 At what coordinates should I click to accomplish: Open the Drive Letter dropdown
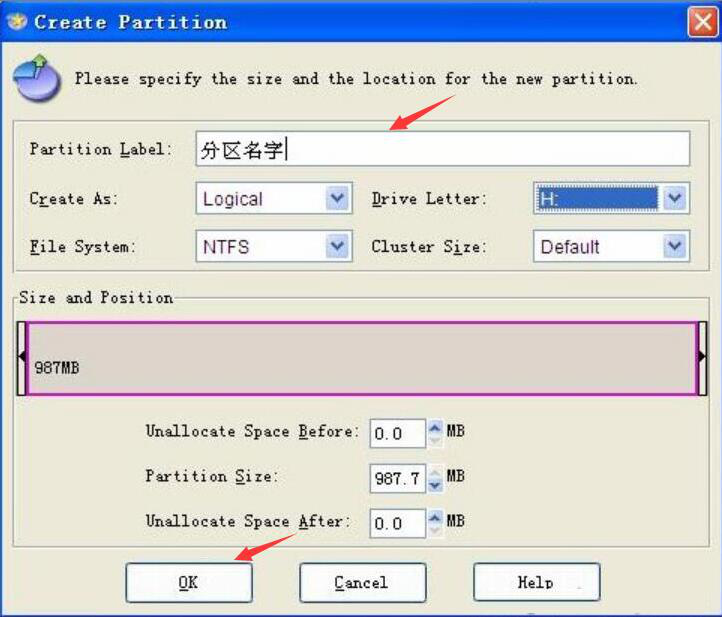[x=611, y=198]
